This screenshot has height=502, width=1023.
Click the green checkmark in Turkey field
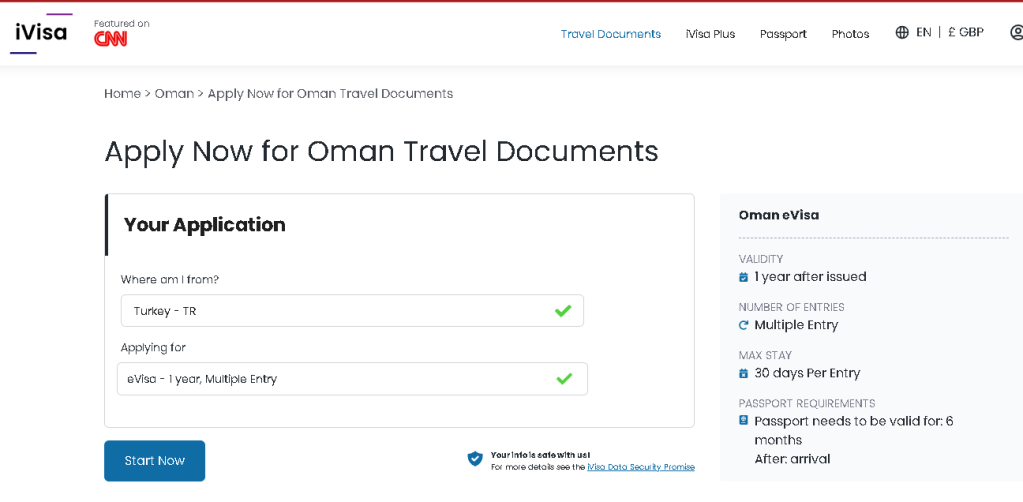tap(563, 311)
